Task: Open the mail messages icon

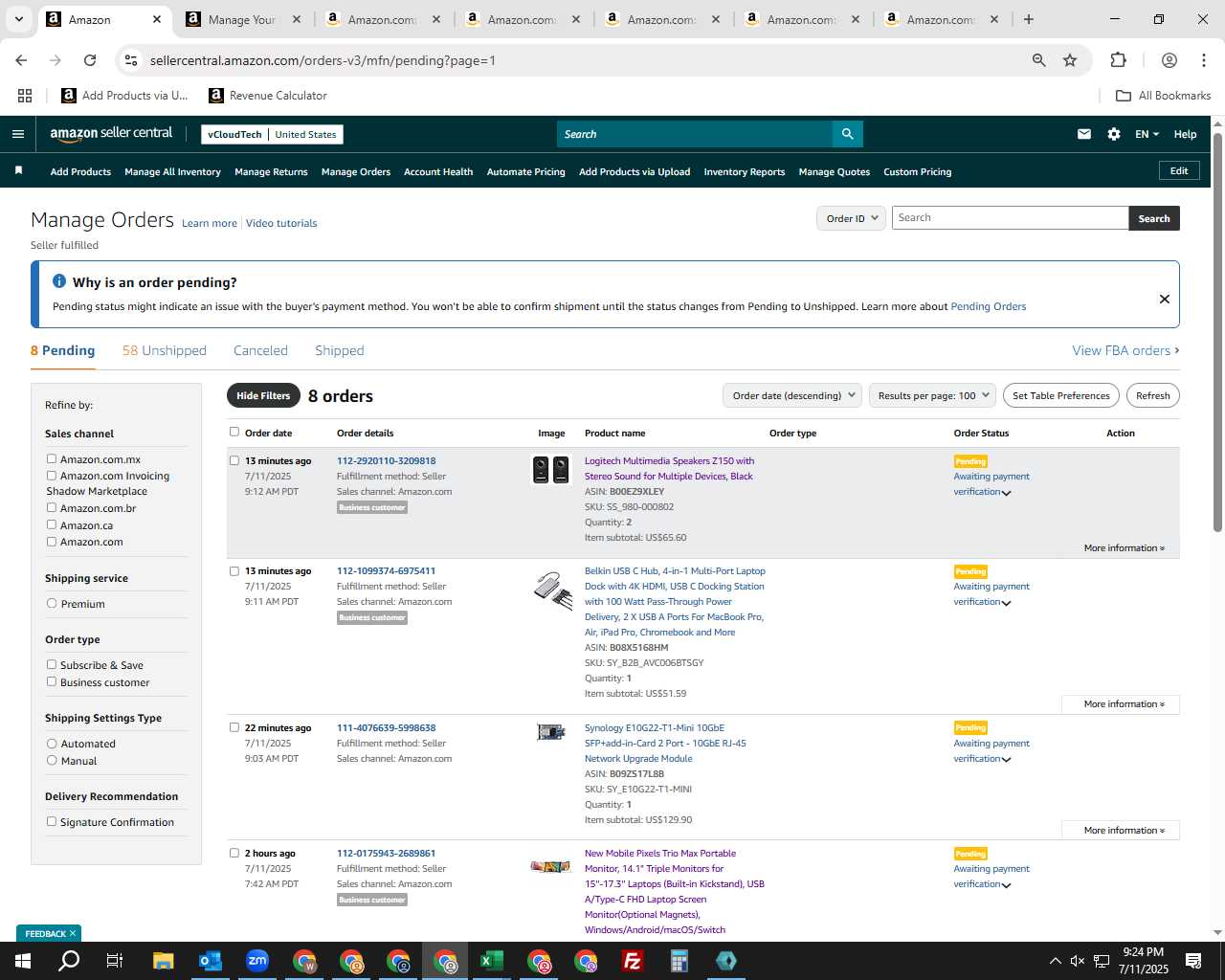Action: pyautogui.click(x=1084, y=134)
